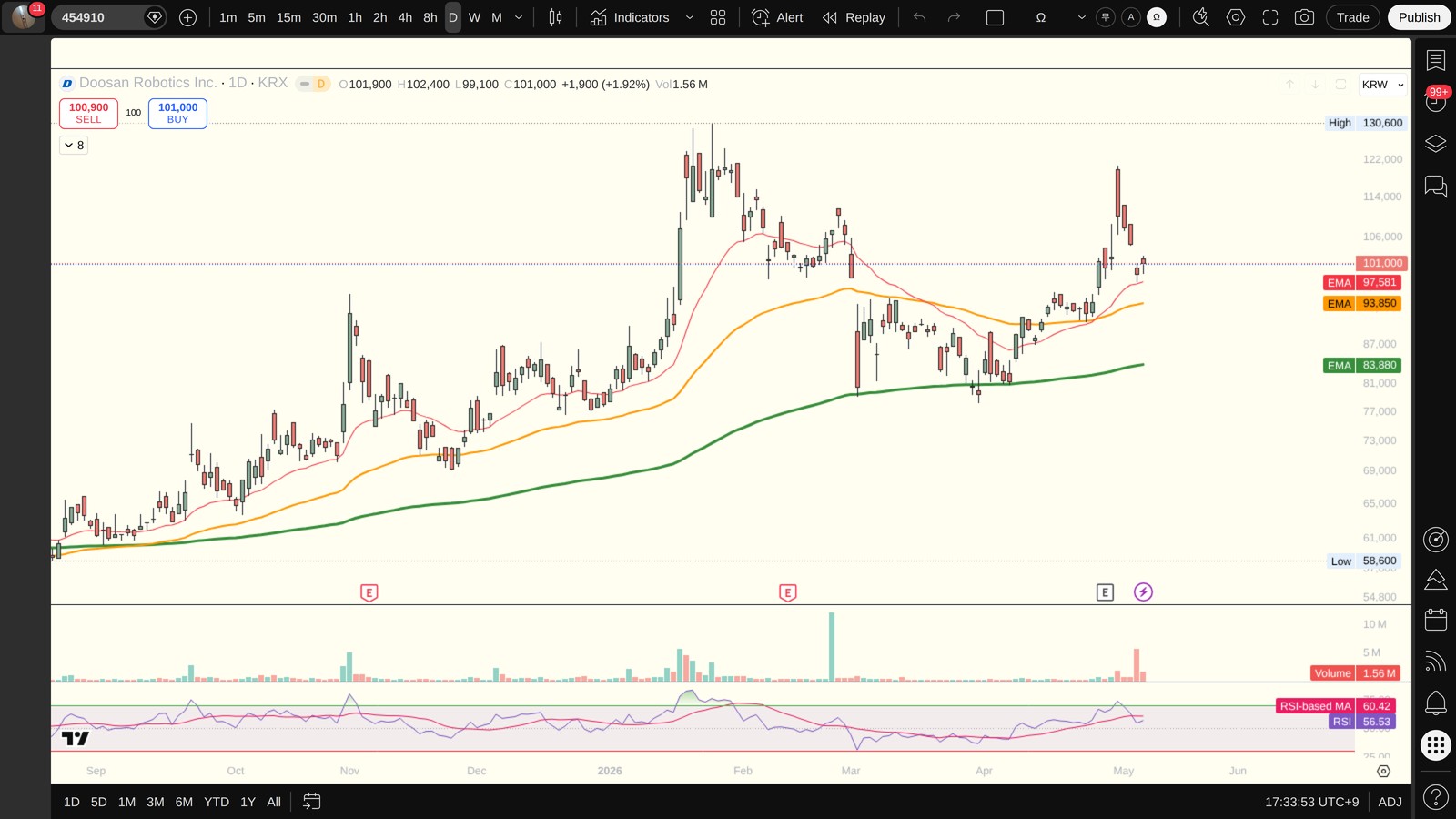This screenshot has height=819, width=1456.
Task: Set the date range to 5D
Action: coord(99,802)
